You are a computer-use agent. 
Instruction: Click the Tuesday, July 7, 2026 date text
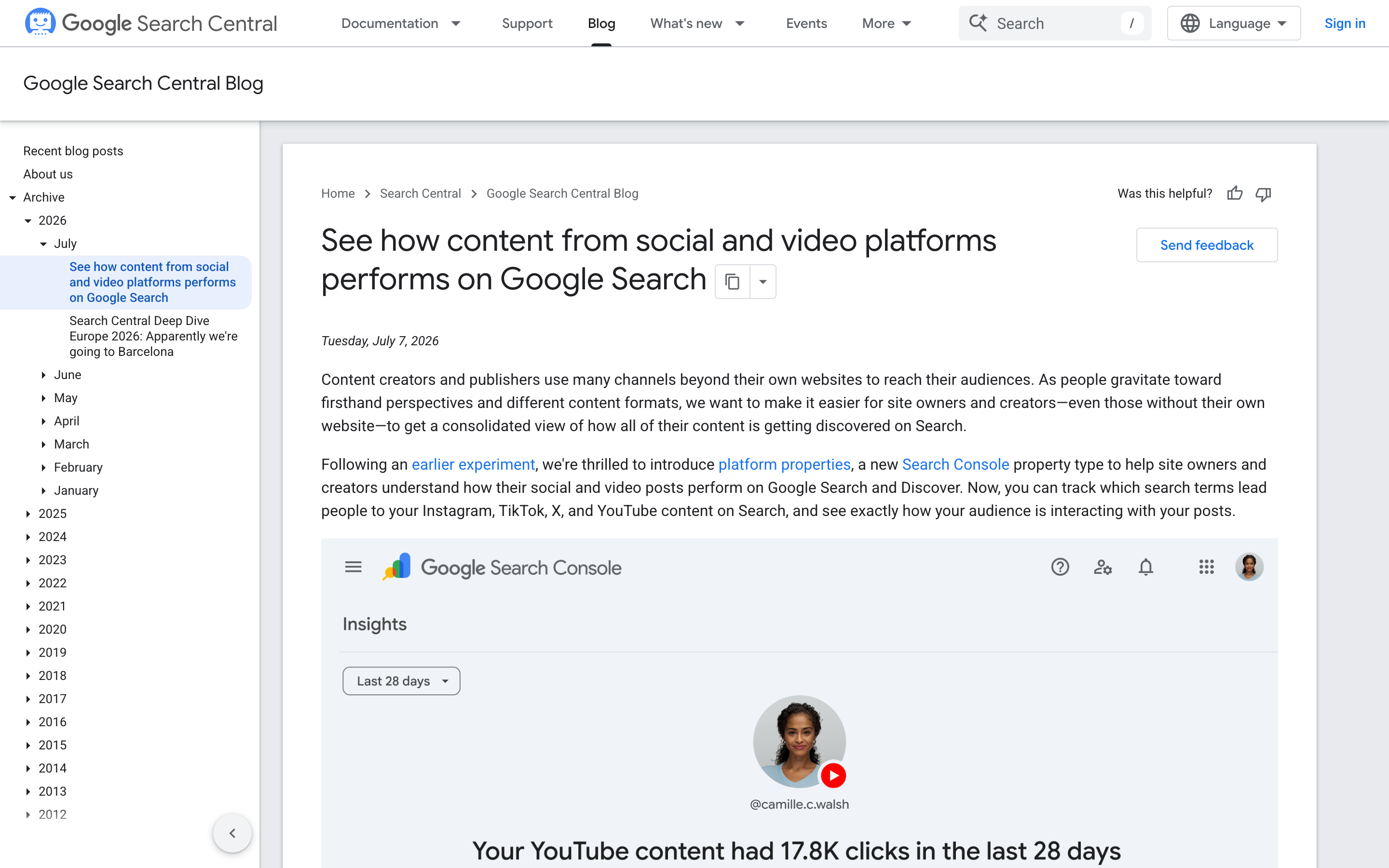380,341
